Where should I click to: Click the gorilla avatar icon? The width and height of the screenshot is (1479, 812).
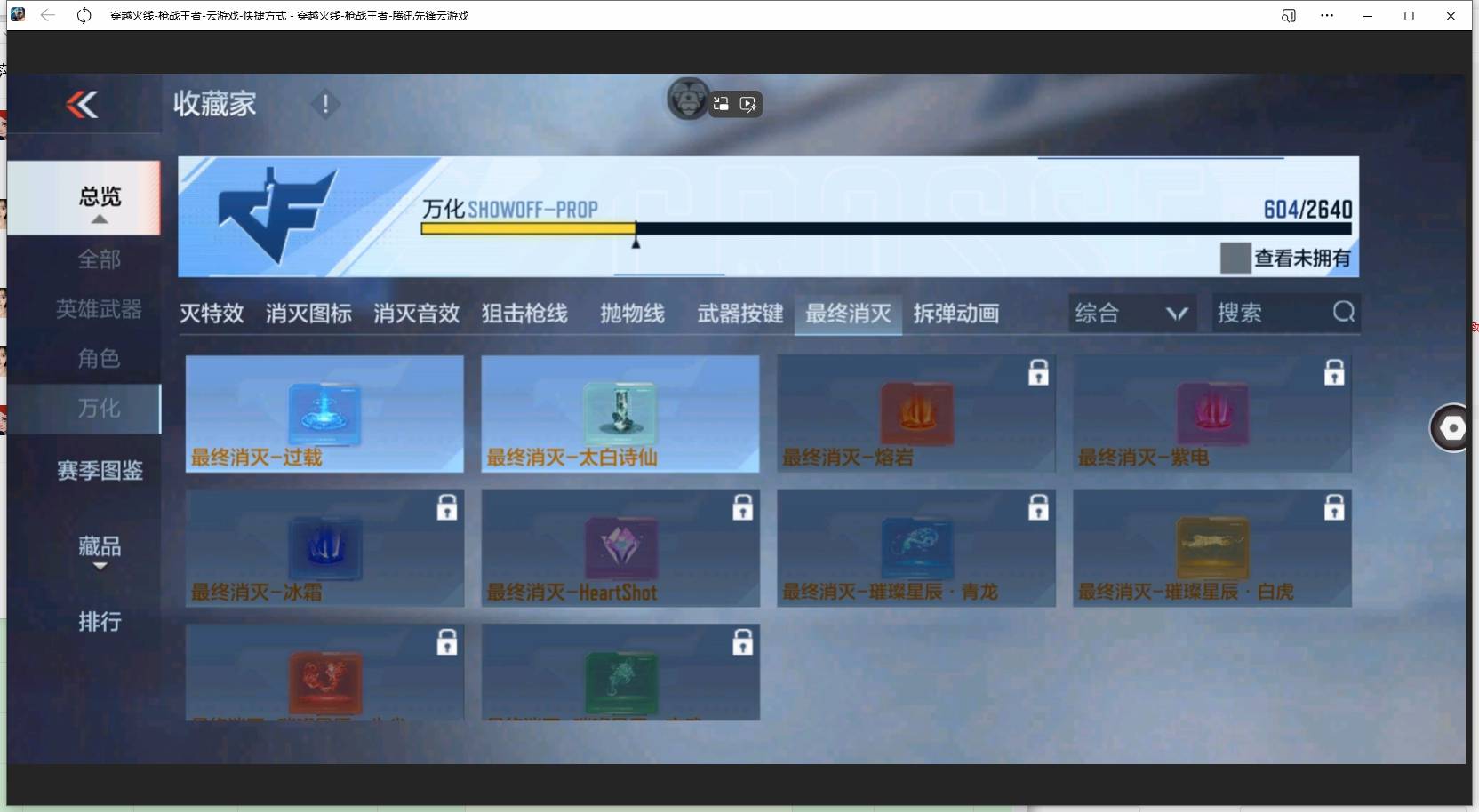point(688,100)
